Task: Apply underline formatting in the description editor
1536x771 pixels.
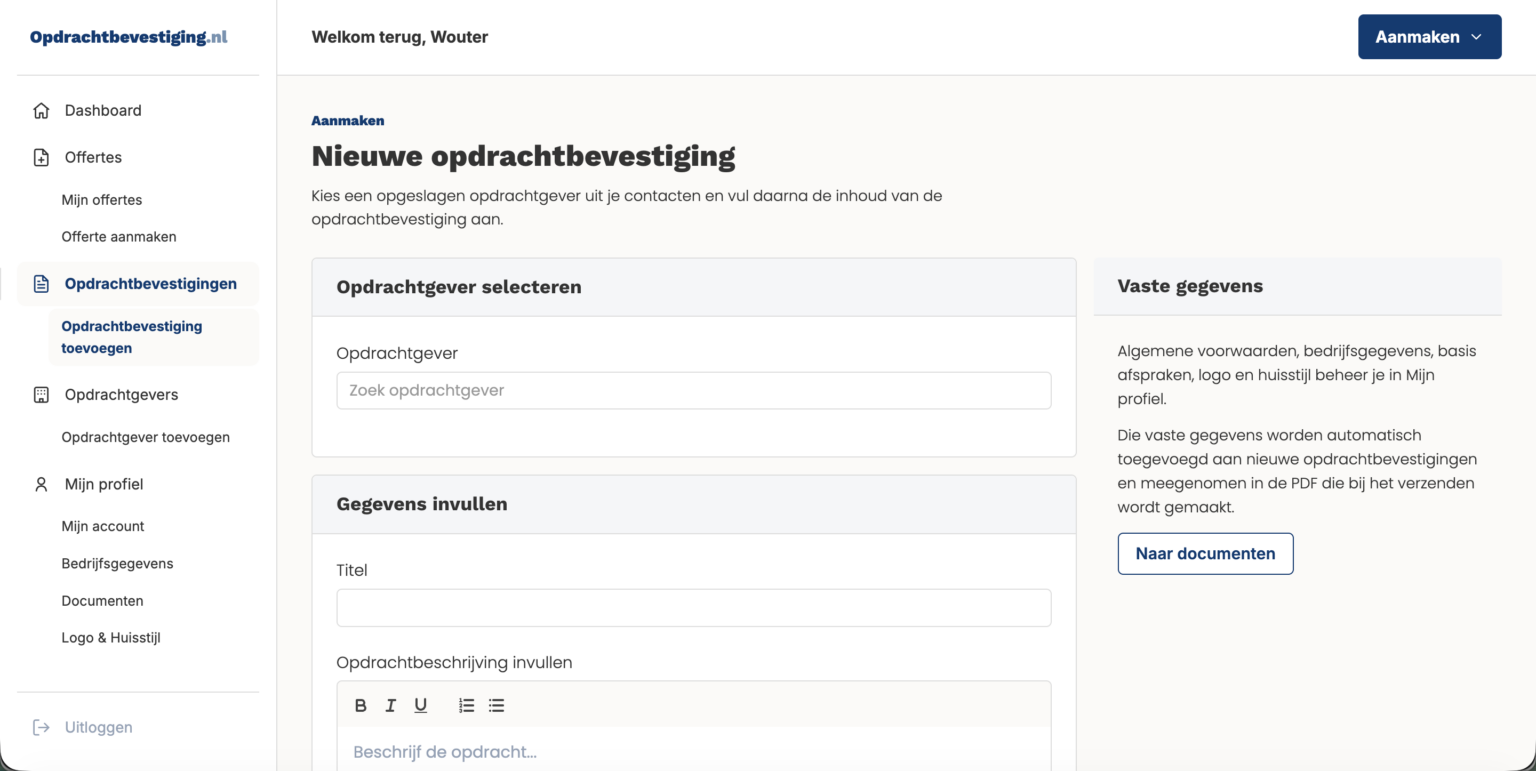Action: coord(421,706)
